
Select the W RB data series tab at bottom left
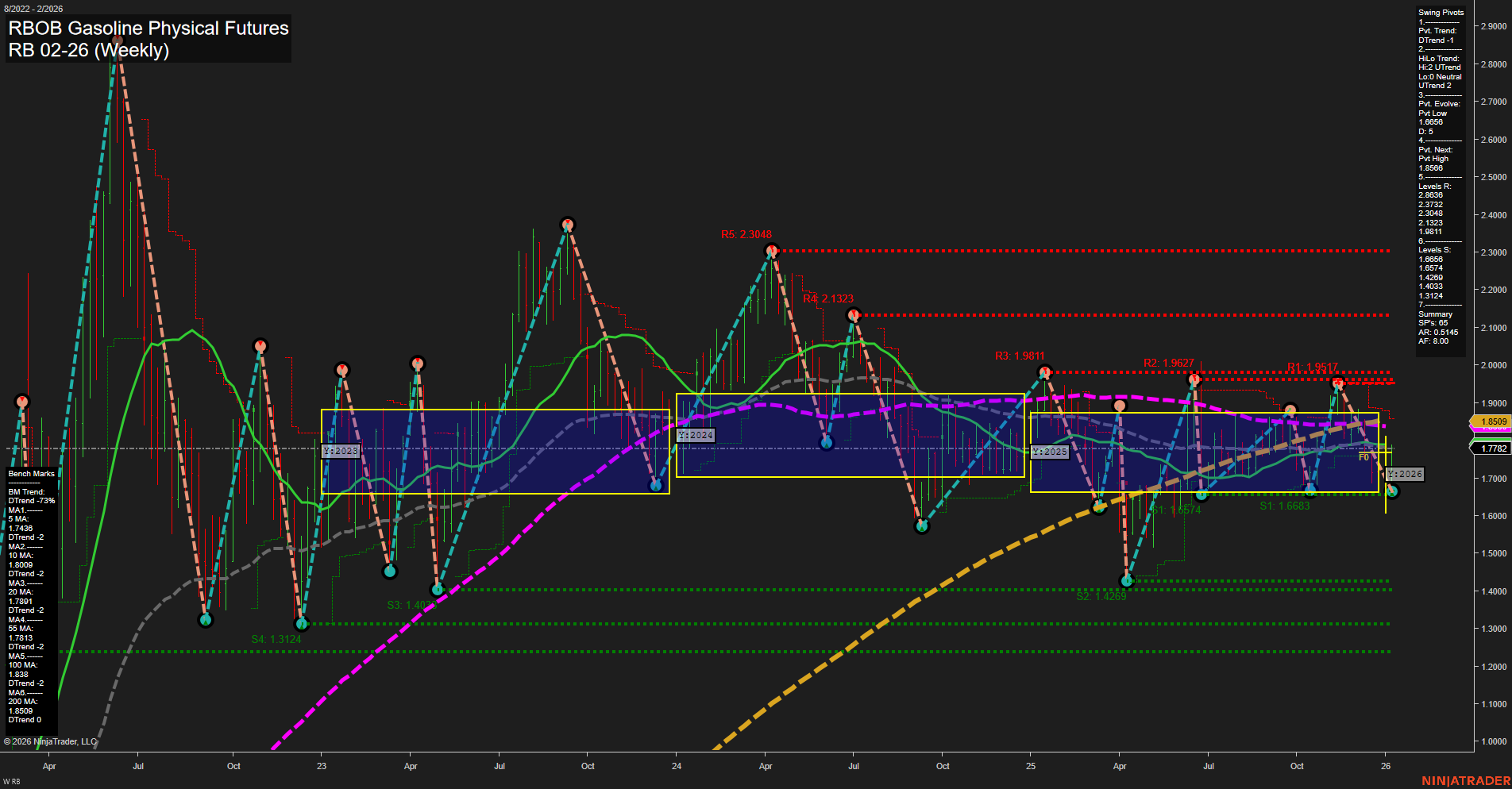(11, 781)
